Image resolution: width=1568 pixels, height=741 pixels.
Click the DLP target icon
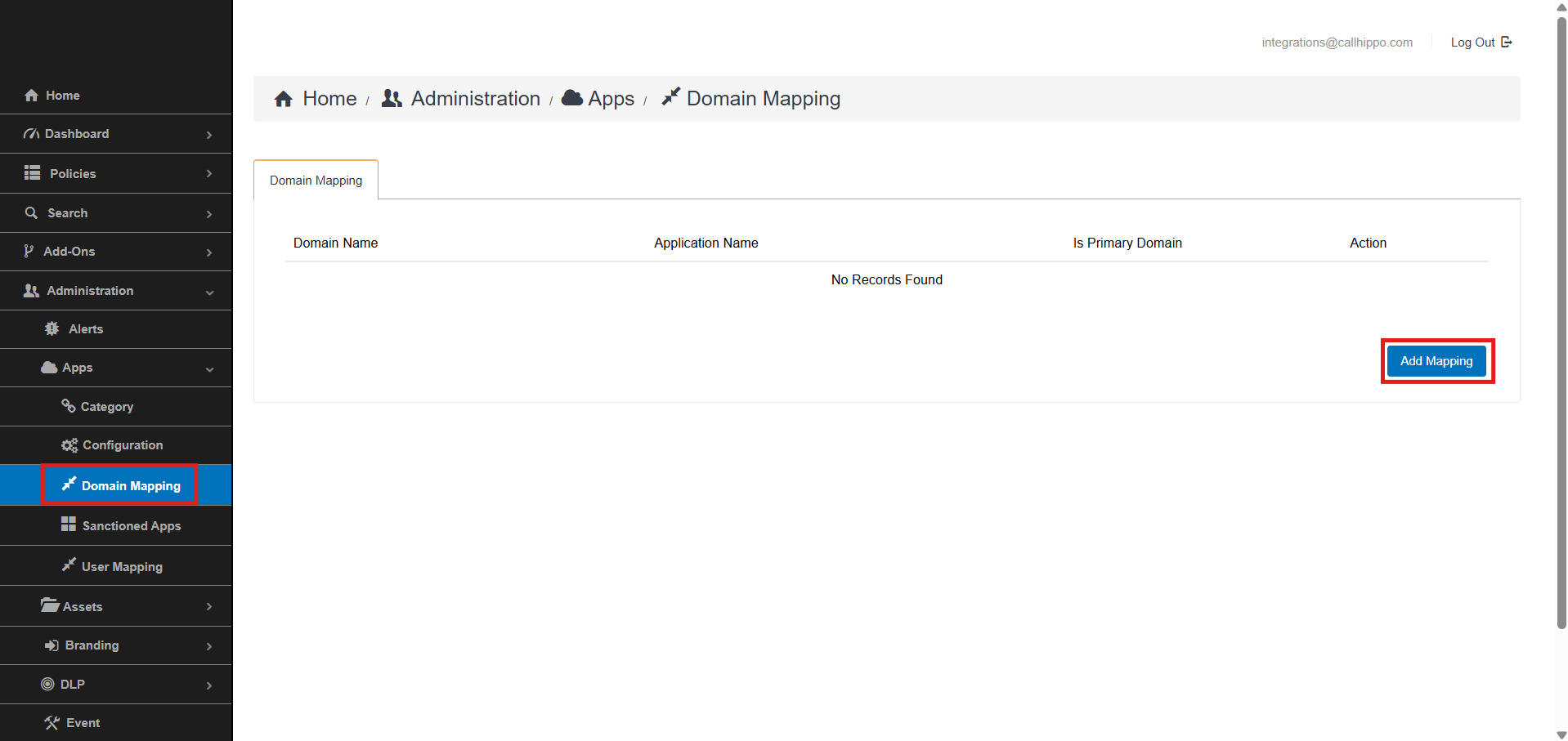tap(47, 685)
